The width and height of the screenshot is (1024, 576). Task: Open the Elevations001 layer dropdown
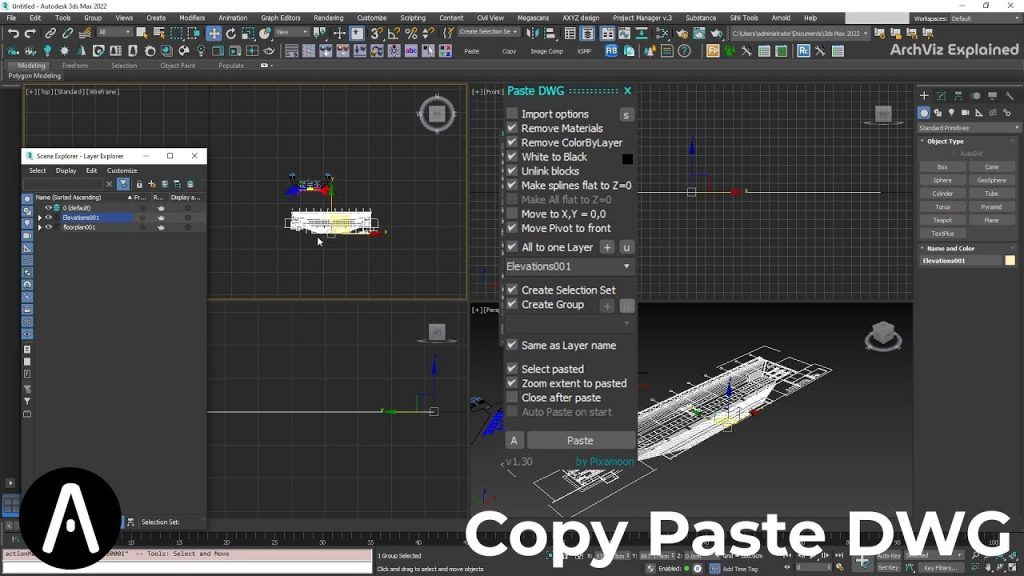click(569, 266)
